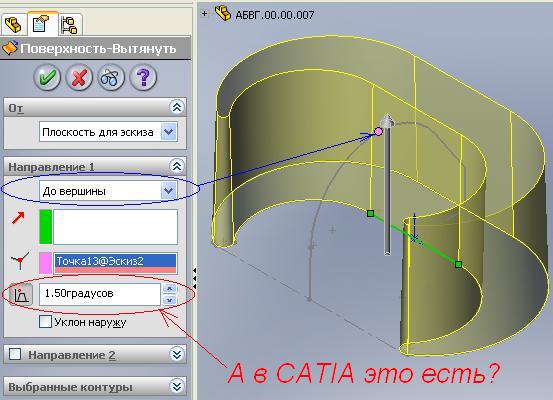Expand АБВГ.00.00.007 tree node
553x400 pixels.
click(204, 14)
